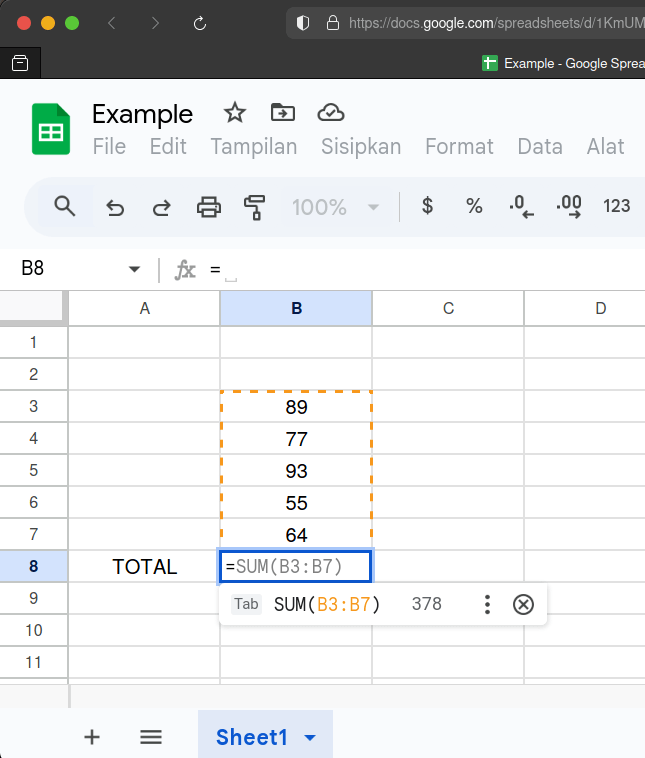
Task: Open the zoom 100% dropdown
Action: pyautogui.click(x=335, y=207)
